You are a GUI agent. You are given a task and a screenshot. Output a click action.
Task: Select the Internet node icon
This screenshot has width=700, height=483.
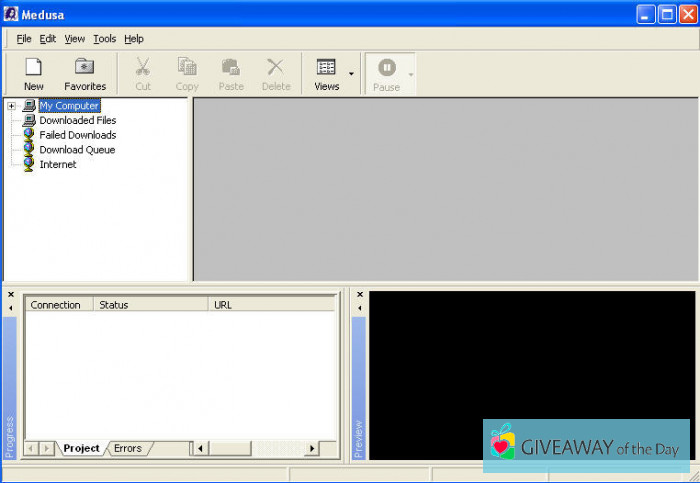tap(29, 164)
